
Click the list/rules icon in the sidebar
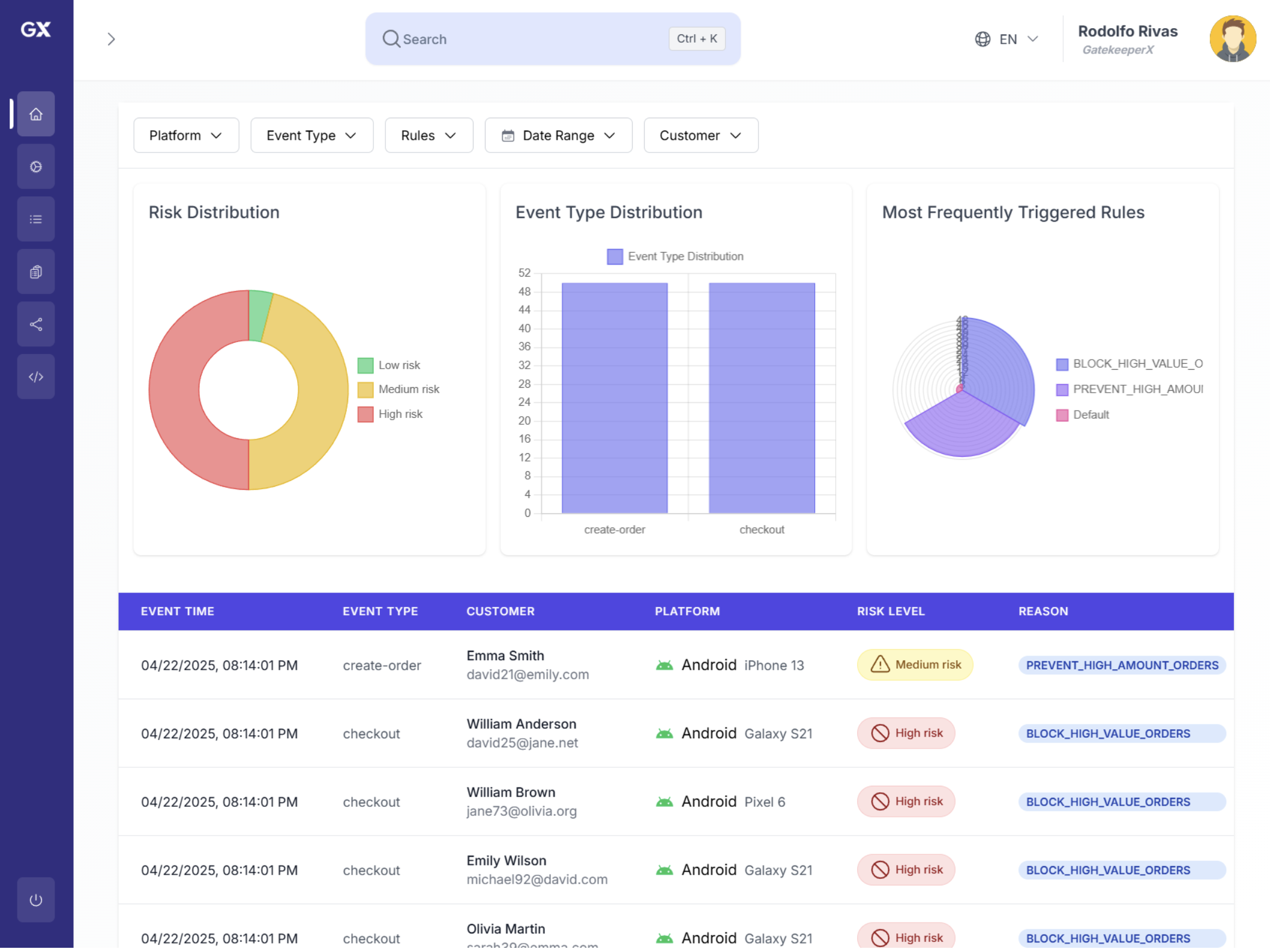[36, 218]
